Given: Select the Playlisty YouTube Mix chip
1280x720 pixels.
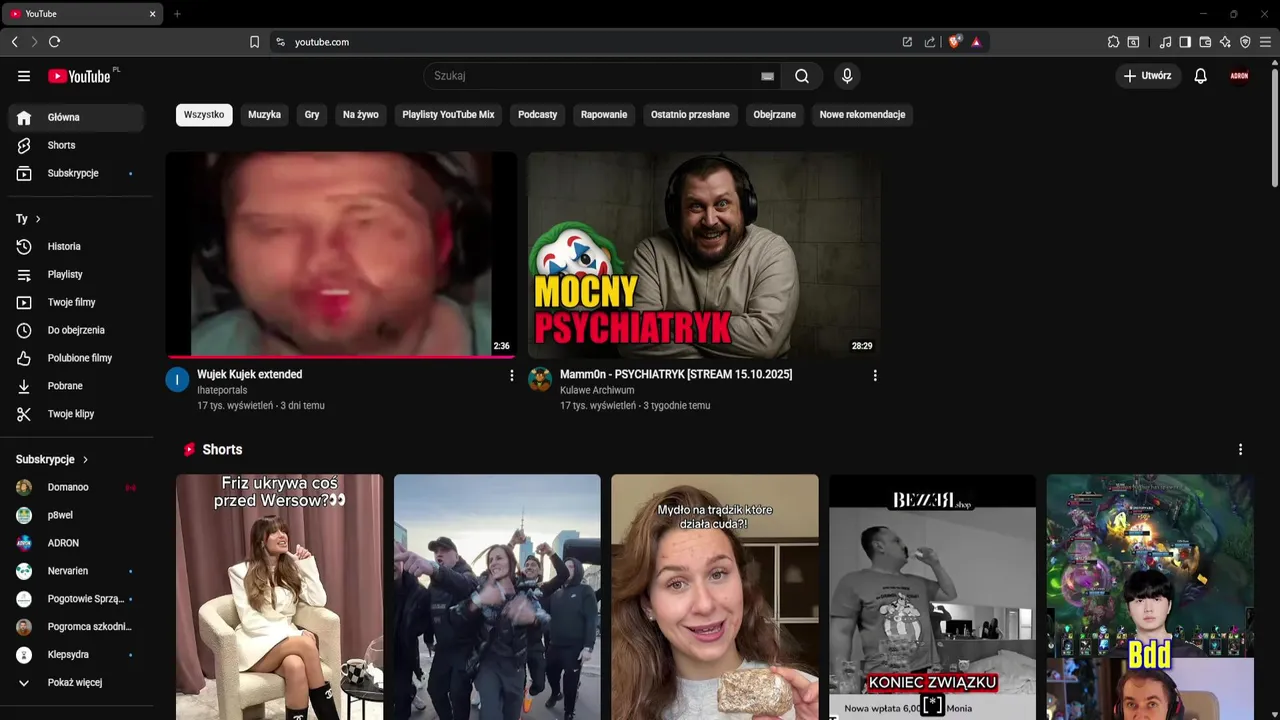Looking at the screenshot, I should (448, 115).
